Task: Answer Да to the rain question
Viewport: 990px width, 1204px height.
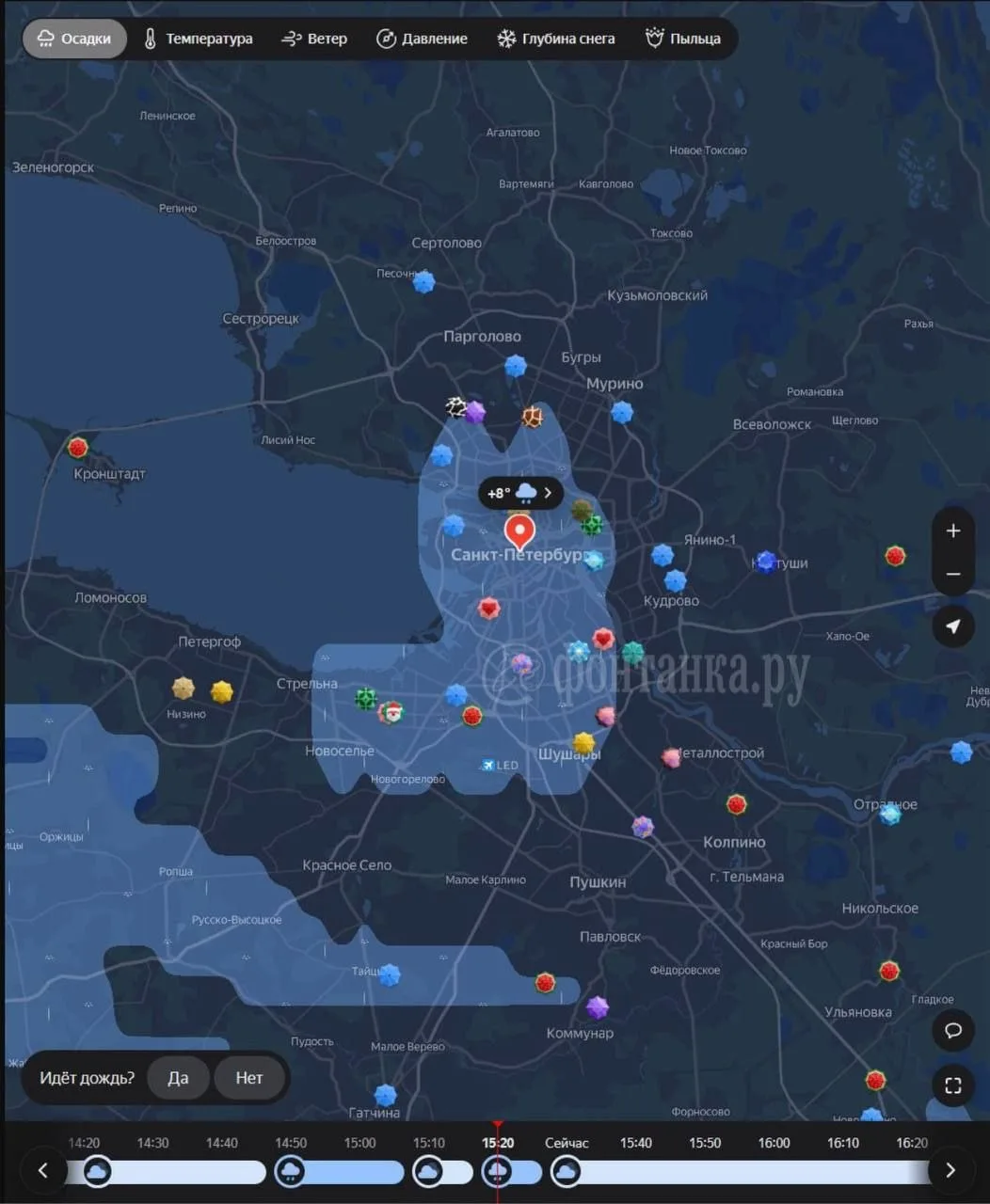Action: click(178, 1078)
